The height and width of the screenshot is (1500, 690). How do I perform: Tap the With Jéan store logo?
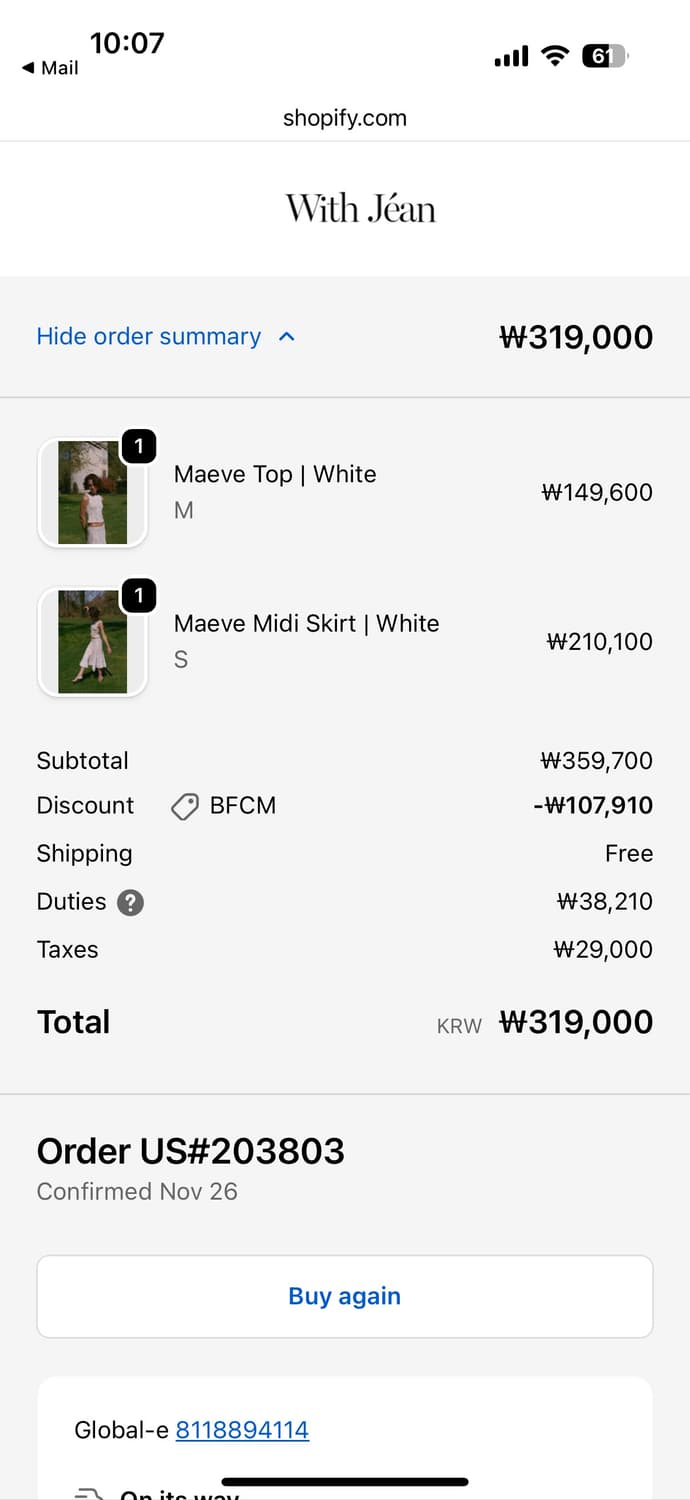point(360,209)
